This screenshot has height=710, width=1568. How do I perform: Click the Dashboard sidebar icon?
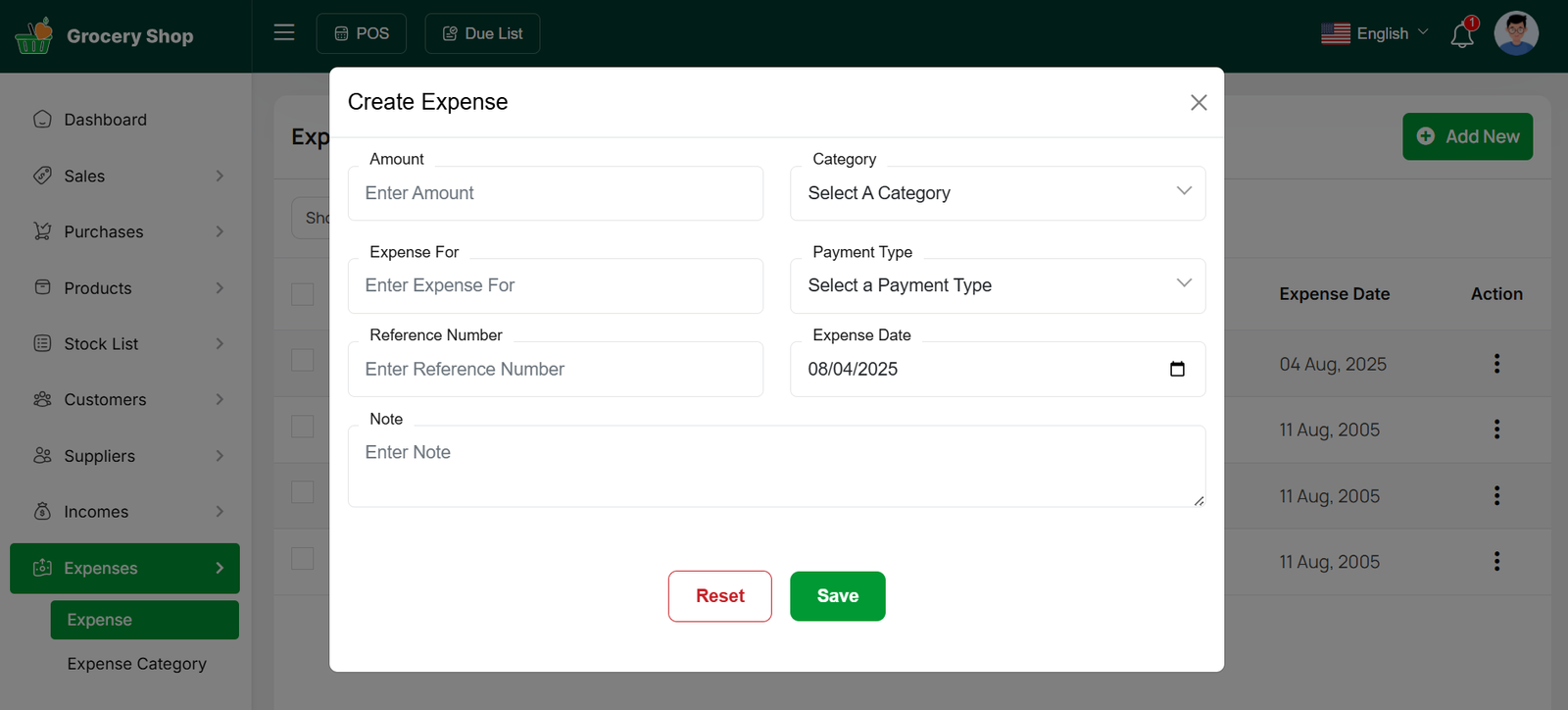click(42, 120)
